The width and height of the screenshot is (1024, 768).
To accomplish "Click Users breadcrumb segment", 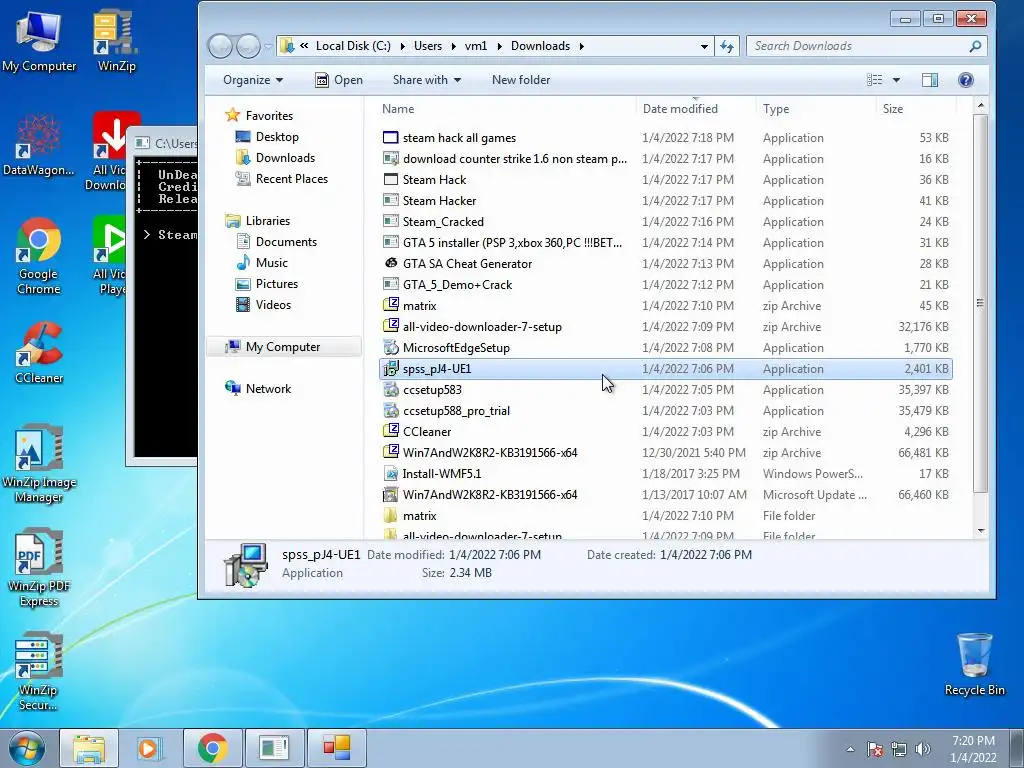I will [x=428, y=46].
